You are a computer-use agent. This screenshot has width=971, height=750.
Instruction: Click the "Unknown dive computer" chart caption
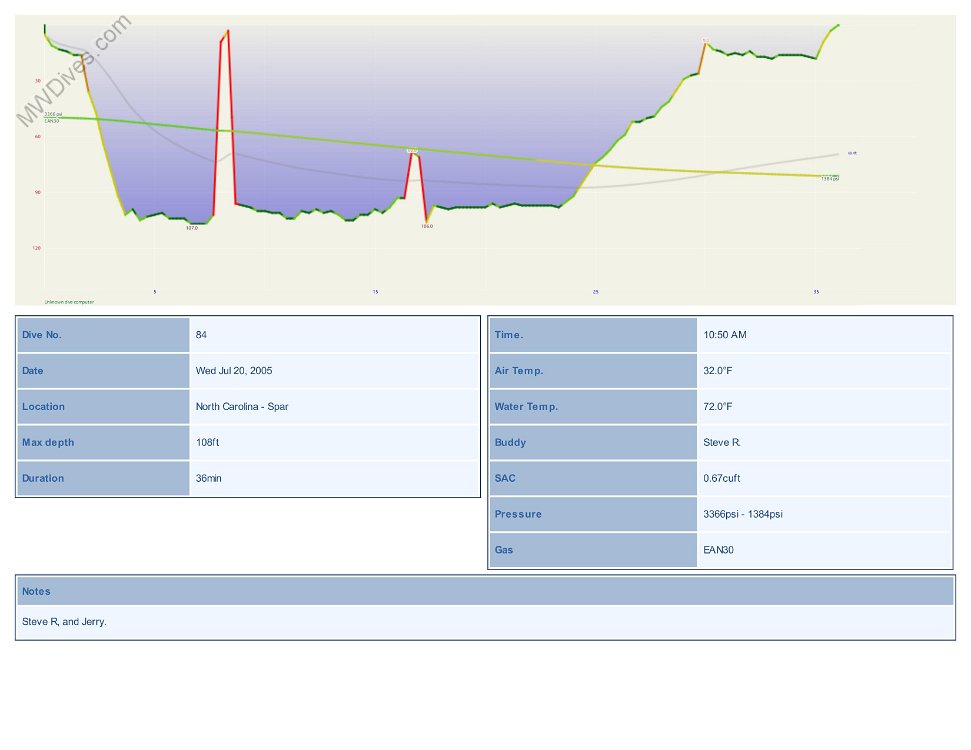(69, 302)
